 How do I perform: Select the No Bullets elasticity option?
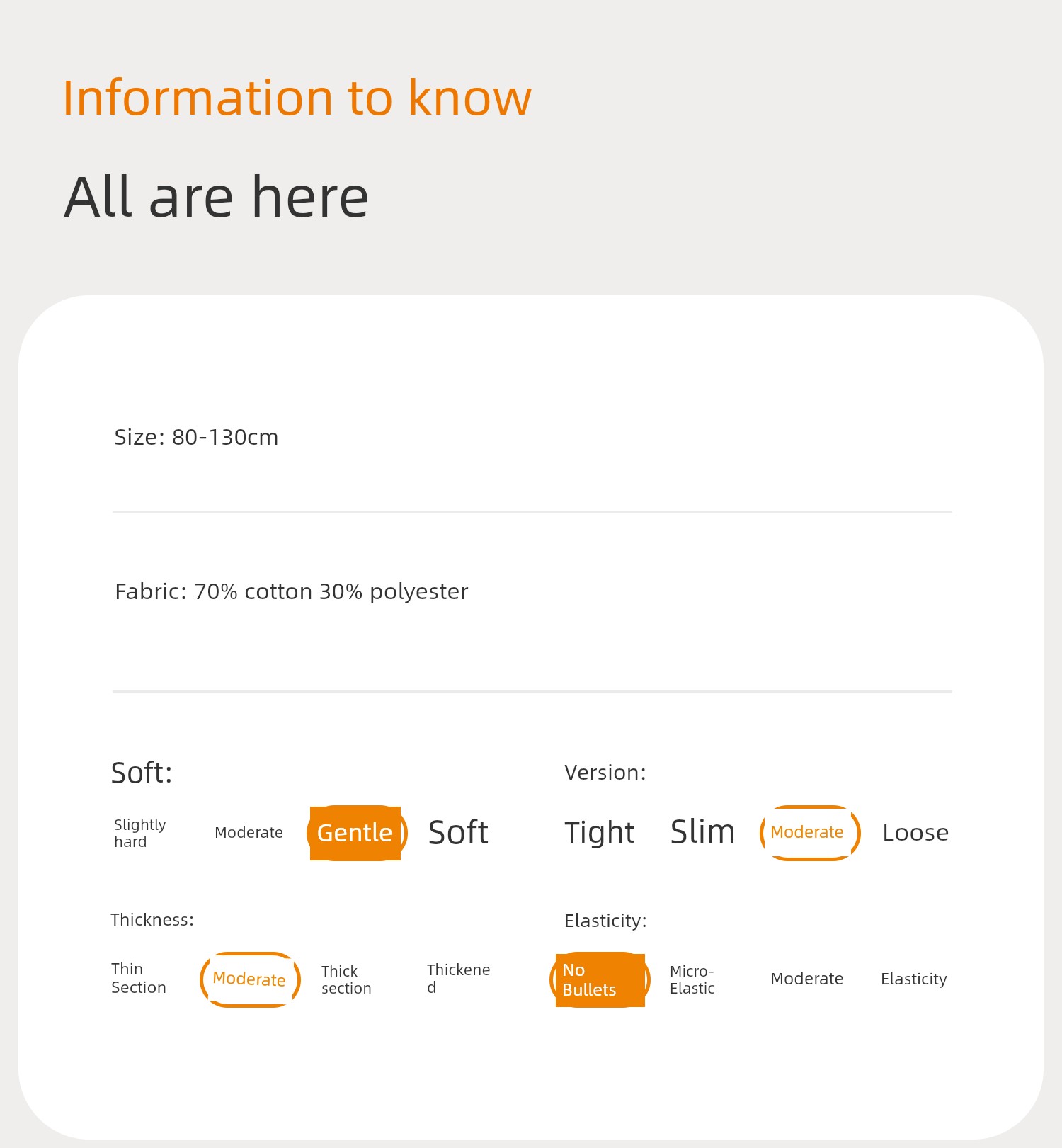(x=600, y=979)
